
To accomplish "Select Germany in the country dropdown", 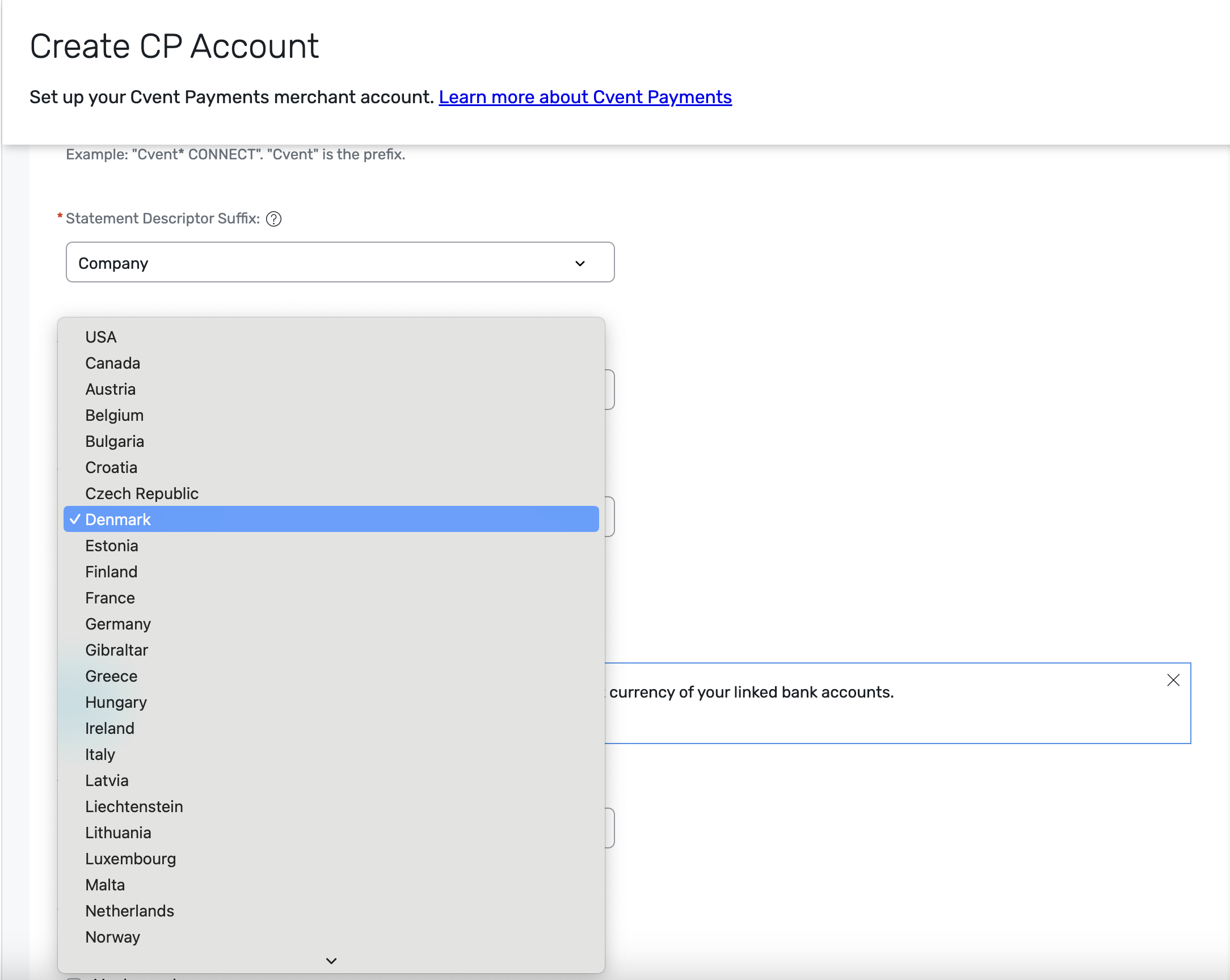I will (x=331, y=624).
